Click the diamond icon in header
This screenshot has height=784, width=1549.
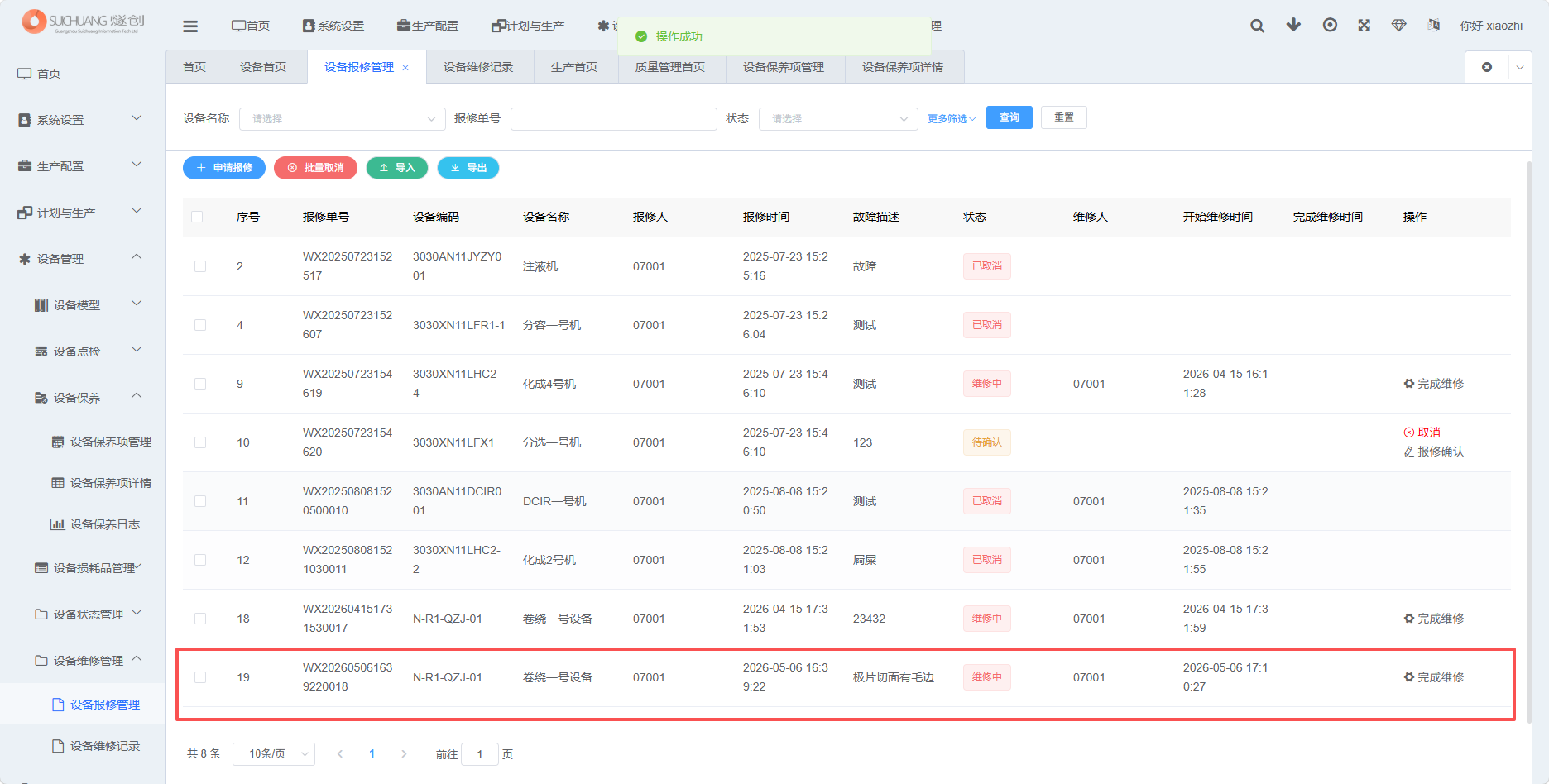(x=1399, y=26)
